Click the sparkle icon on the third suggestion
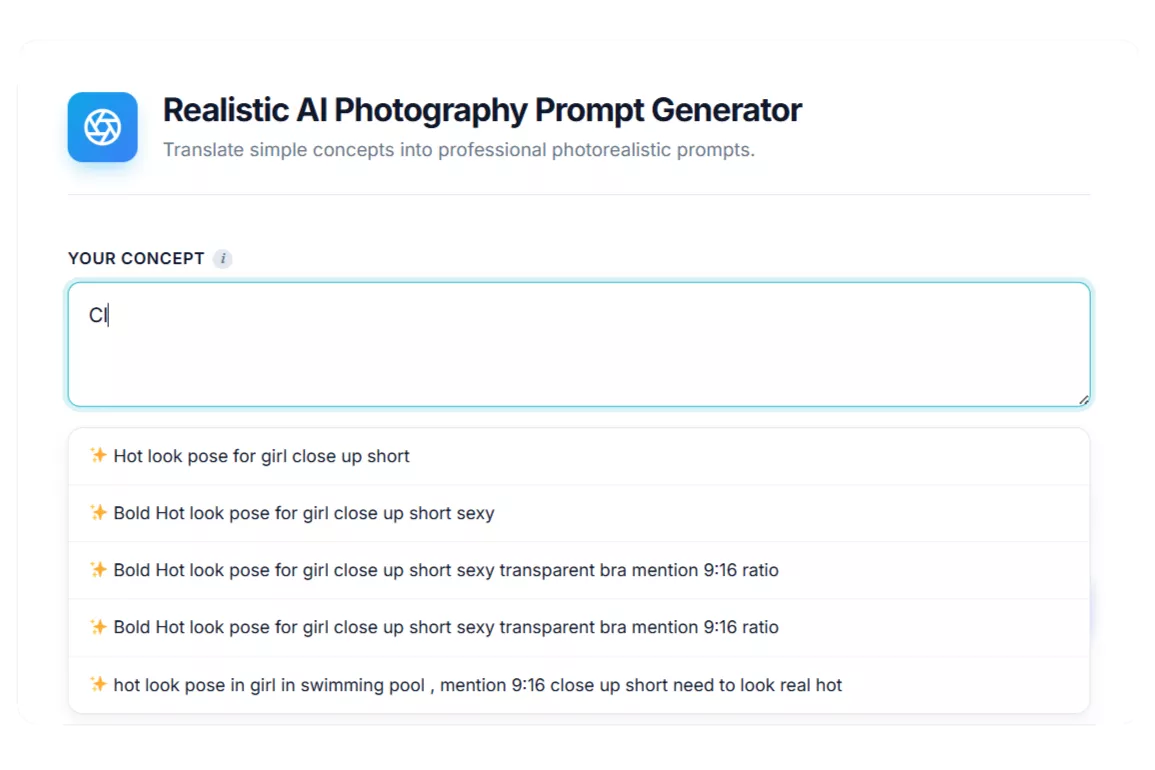 (x=98, y=570)
